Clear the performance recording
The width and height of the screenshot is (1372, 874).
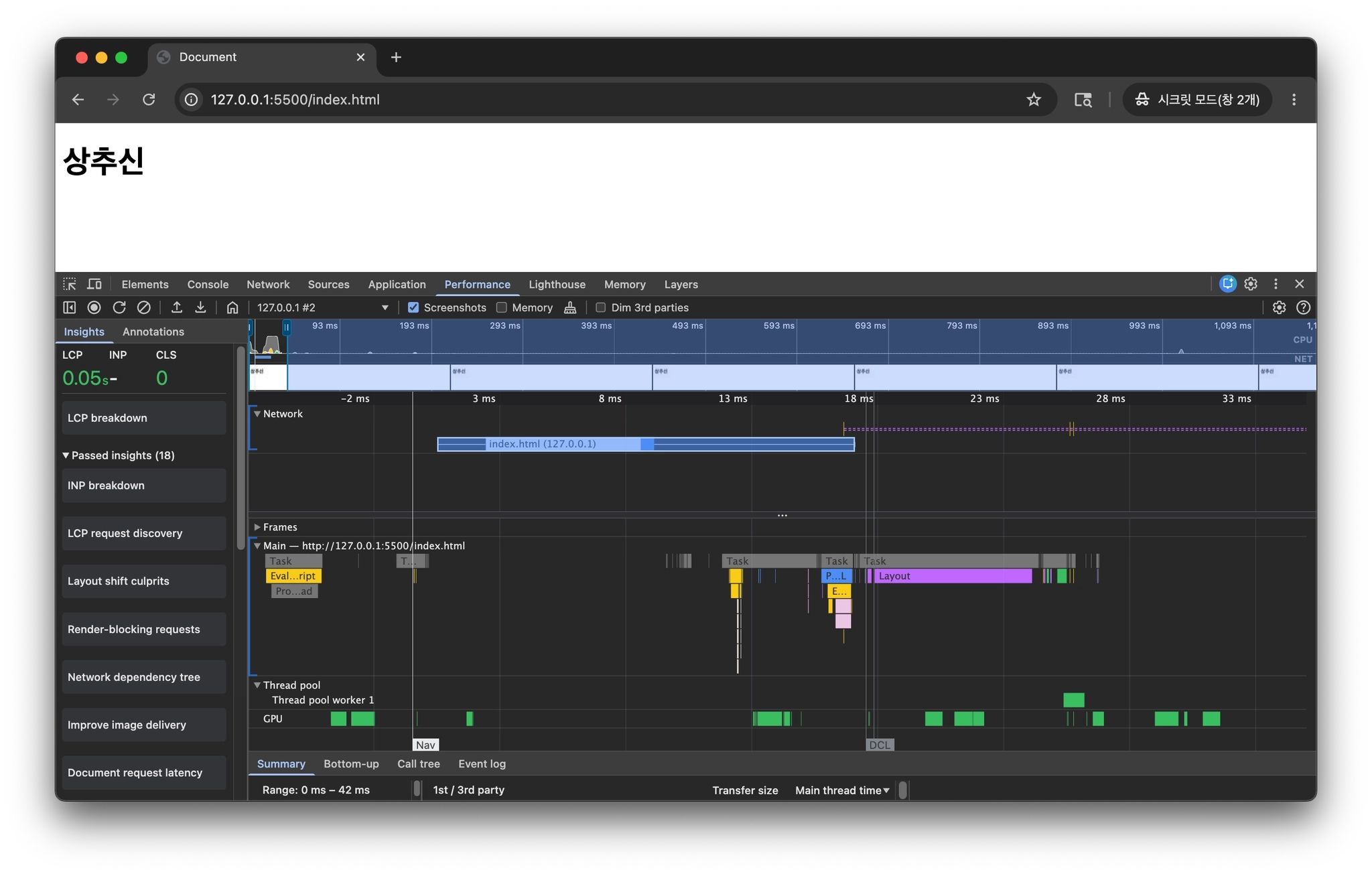click(x=144, y=307)
